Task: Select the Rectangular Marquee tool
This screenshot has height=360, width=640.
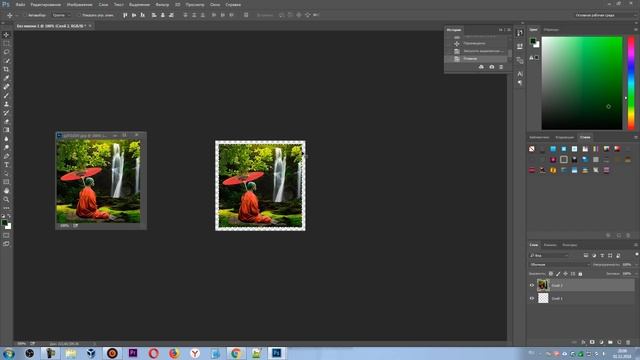Action: (x=6, y=43)
